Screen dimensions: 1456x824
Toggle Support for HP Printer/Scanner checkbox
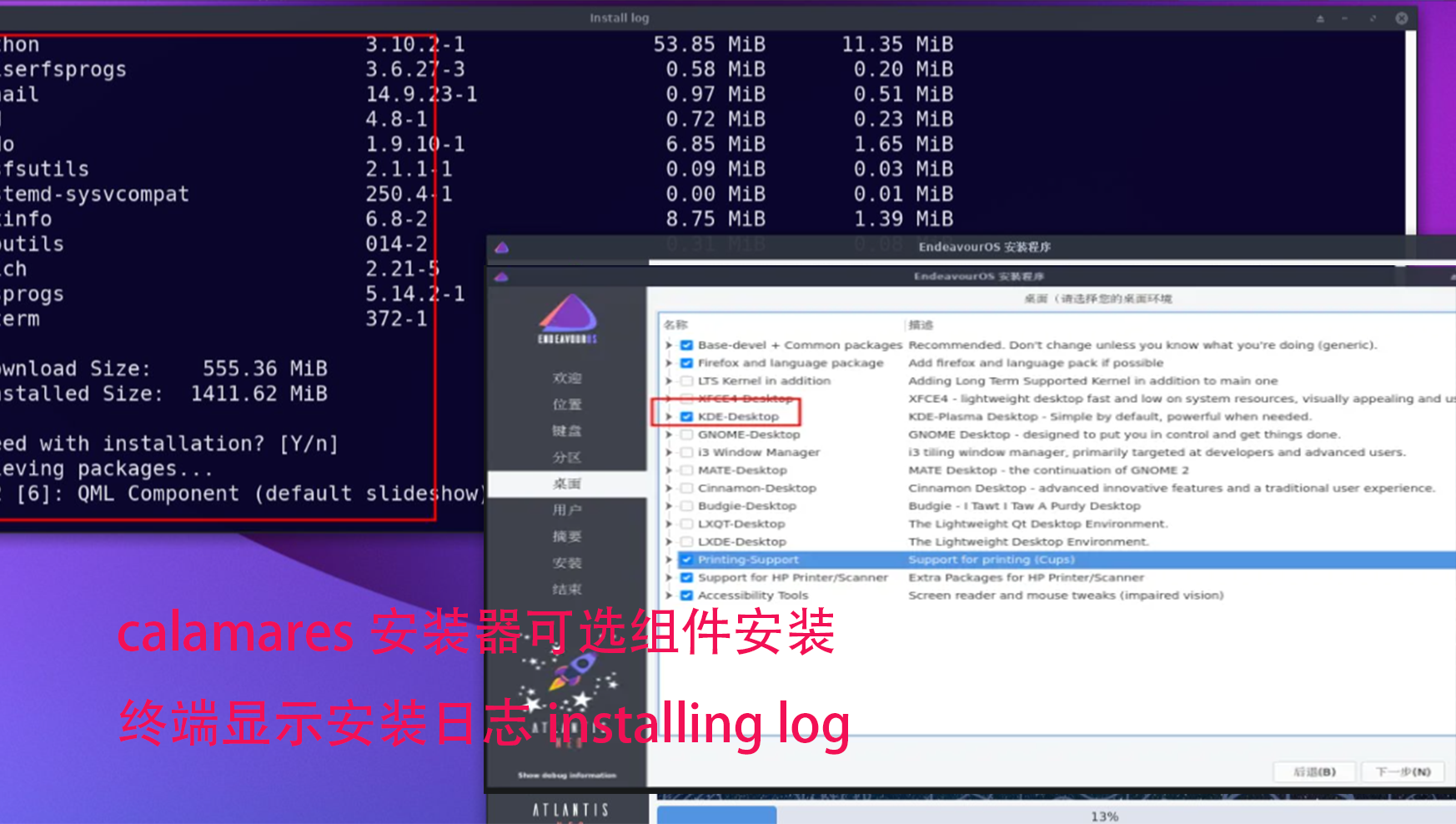686,578
